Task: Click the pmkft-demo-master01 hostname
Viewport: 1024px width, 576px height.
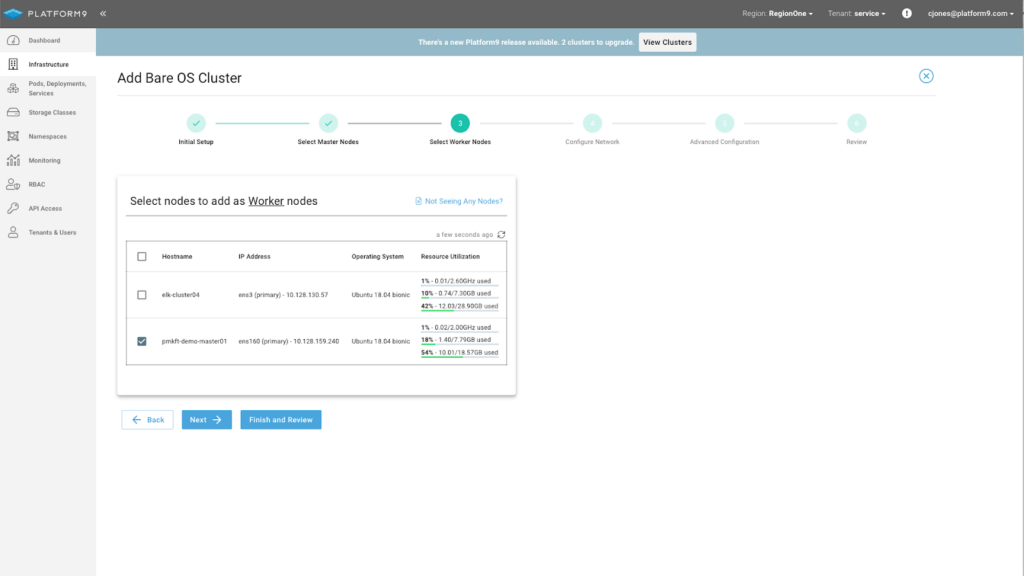Action: [194, 341]
